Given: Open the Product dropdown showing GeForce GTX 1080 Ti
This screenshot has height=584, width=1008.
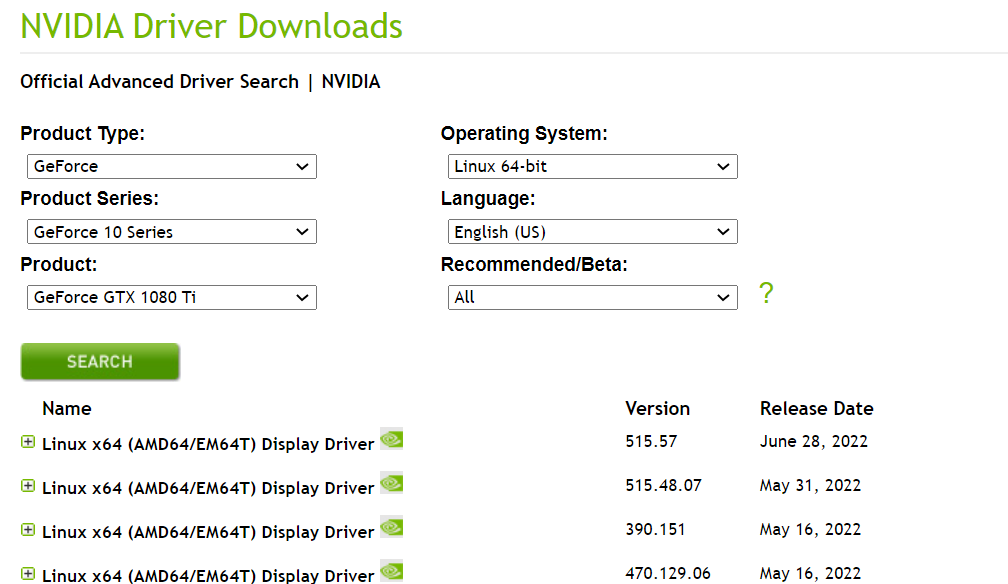Looking at the screenshot, I should pos(172,298).
